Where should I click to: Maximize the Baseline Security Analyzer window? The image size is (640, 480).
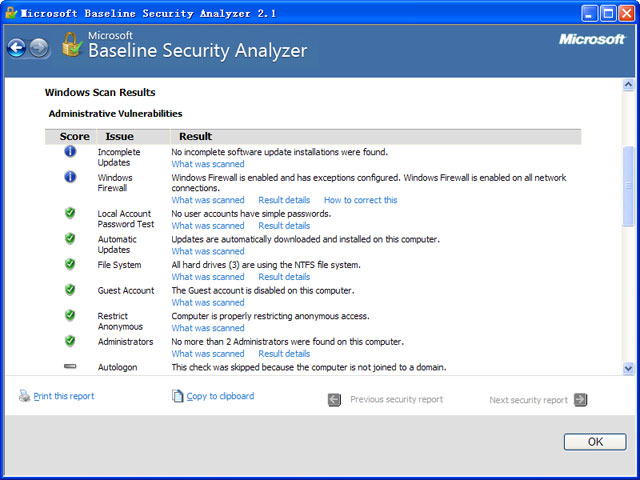click(x=608, y=13)
